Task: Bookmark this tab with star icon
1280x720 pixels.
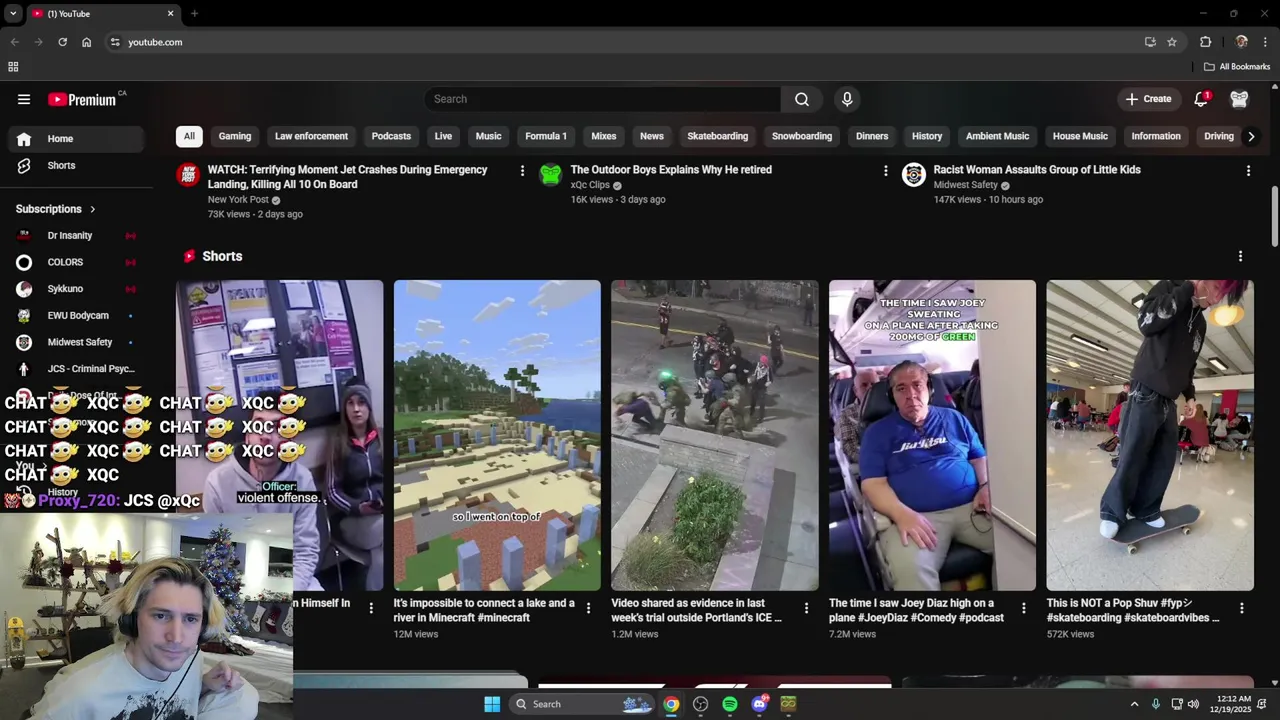Action: pyautogui.click(x=1172, y=42)
